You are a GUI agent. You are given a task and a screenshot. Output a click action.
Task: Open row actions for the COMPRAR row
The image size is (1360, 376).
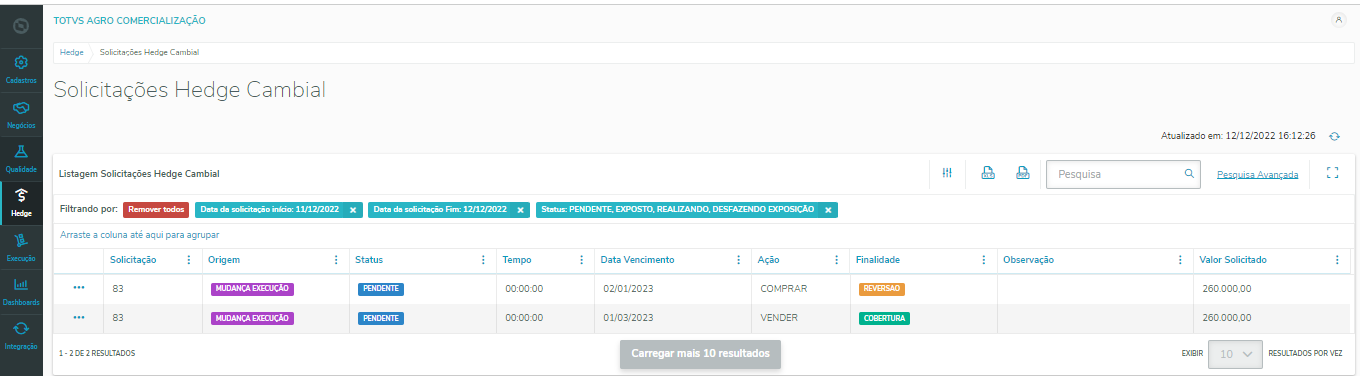point(79,288)
